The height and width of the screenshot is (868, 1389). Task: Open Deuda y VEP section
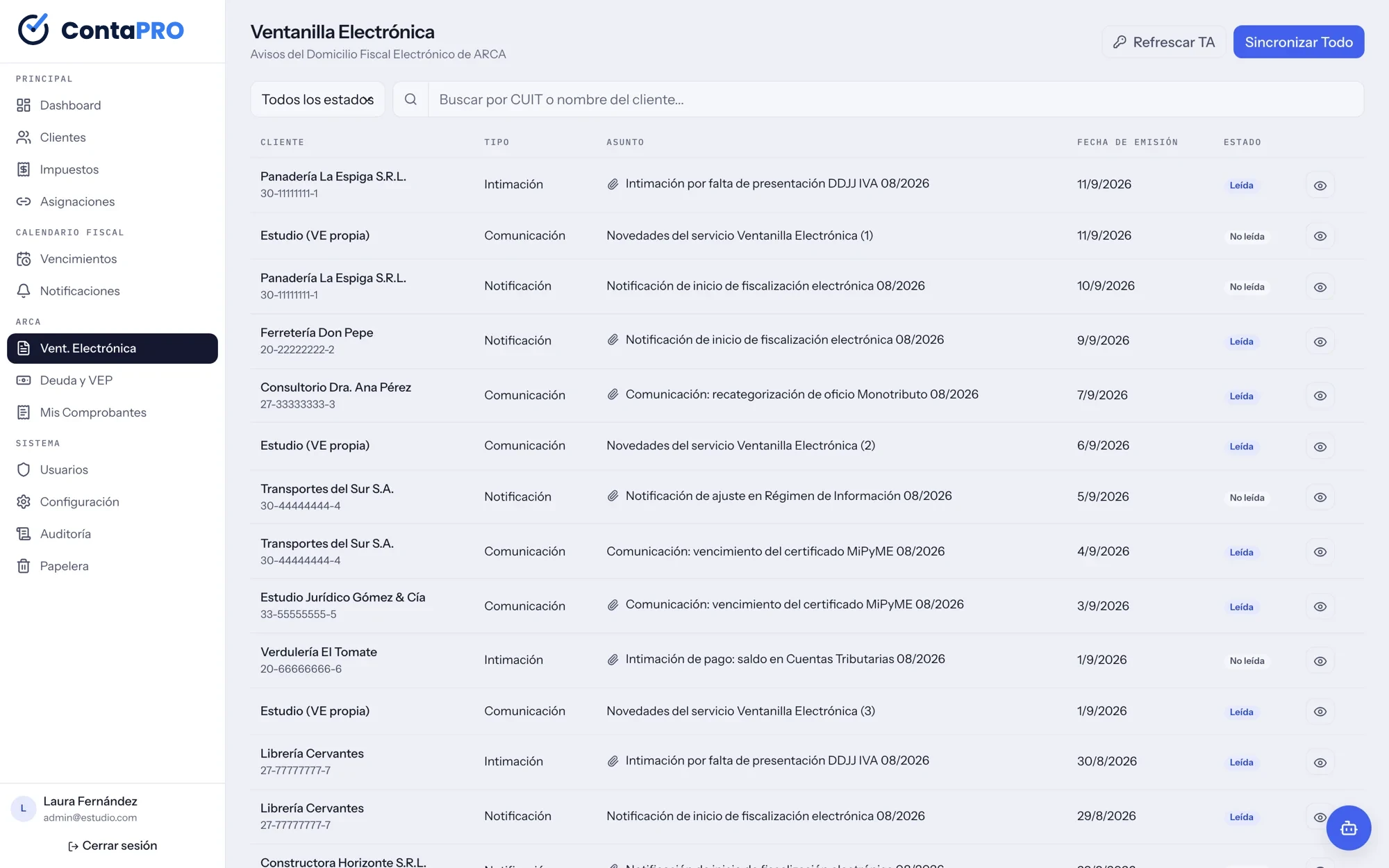pyautogui.click(x=113, y=381)
